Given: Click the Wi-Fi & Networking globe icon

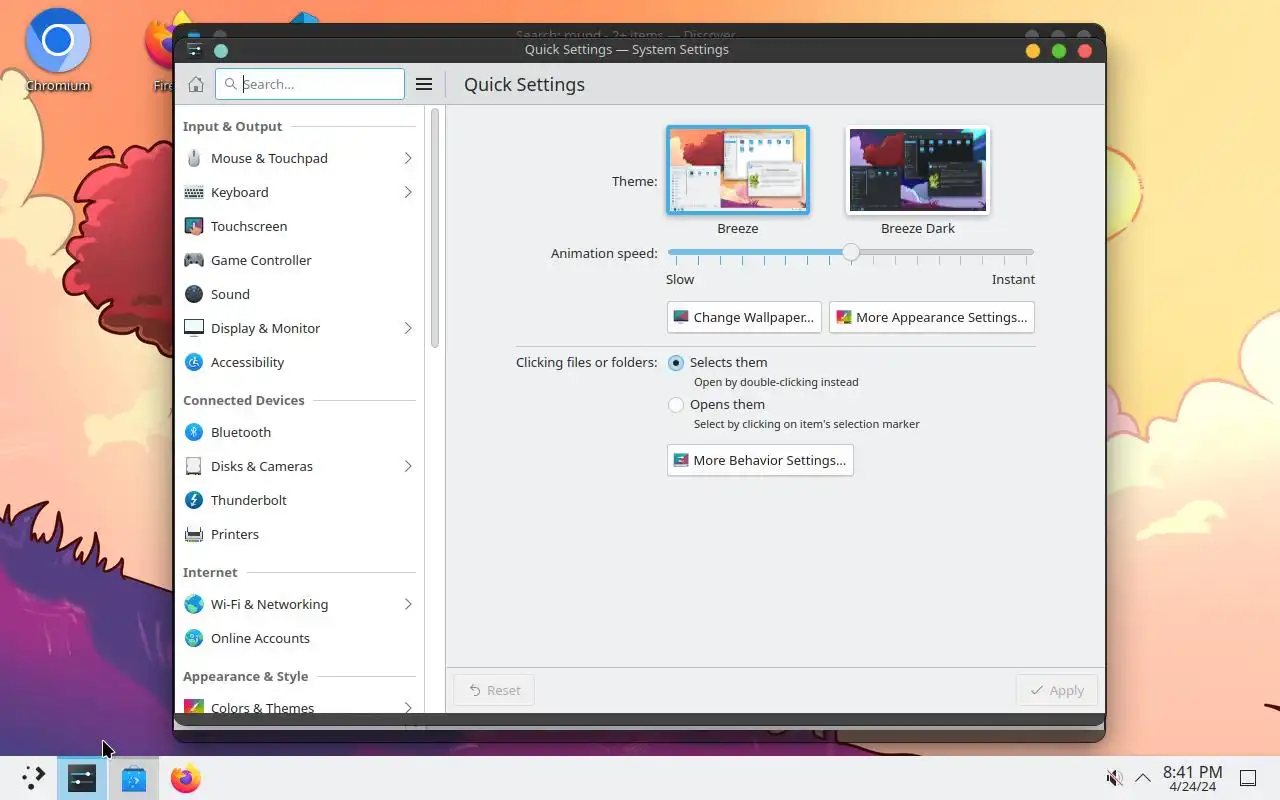Looking at the screenshot, I should [x=194, y=604].
